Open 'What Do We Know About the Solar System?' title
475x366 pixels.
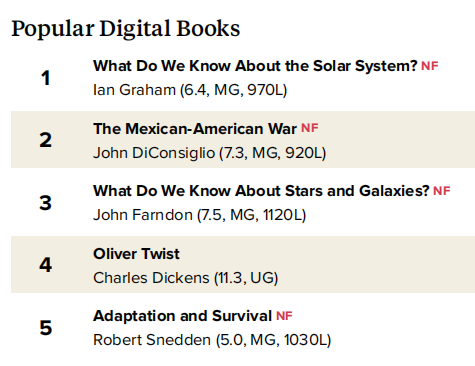pyautogui.click(x=255, y=66)
